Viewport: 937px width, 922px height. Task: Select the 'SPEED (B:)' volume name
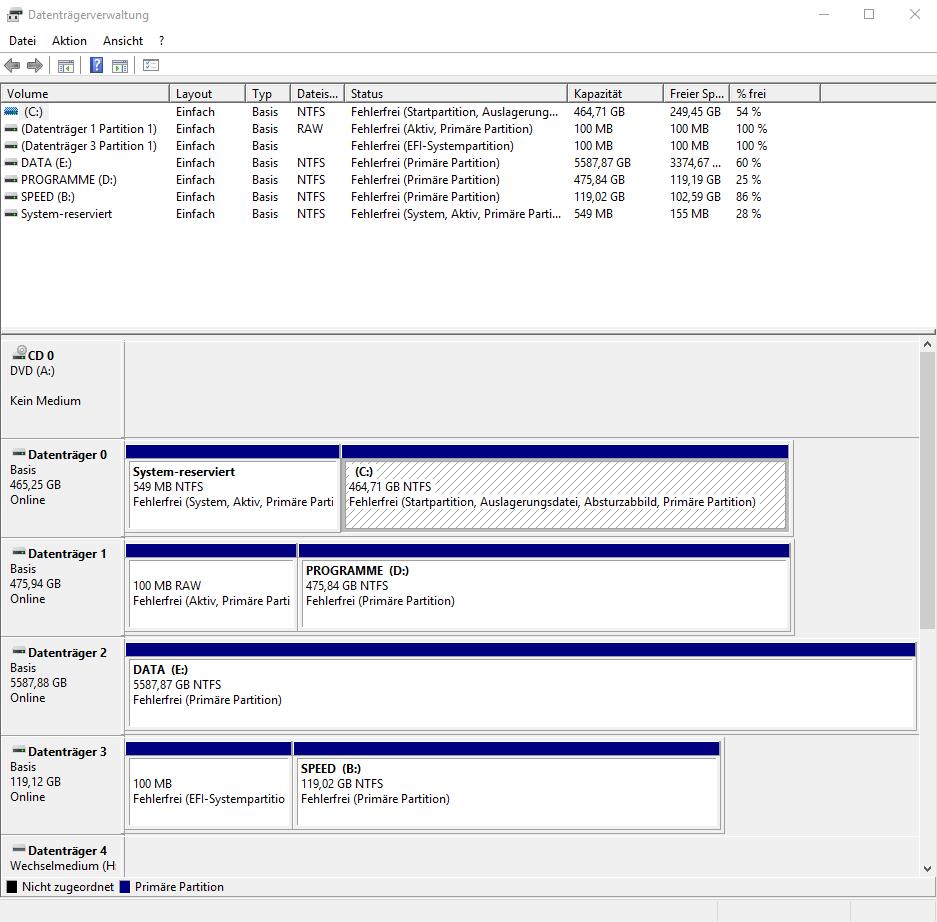48,197
